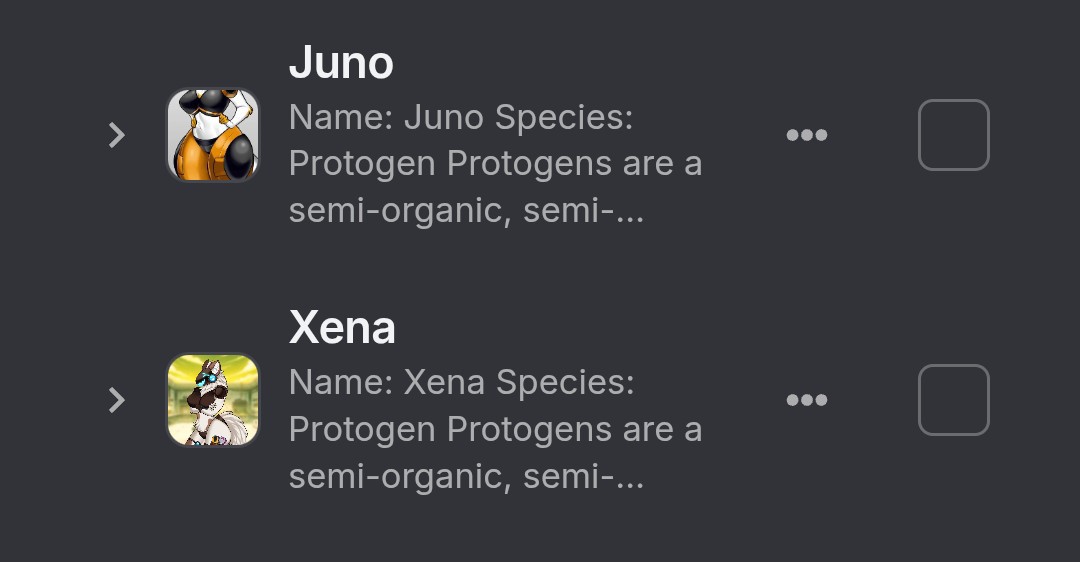Screen dimensions: 1080x562
Task: Open the three-dot menu for Xena
Action: 807,400
